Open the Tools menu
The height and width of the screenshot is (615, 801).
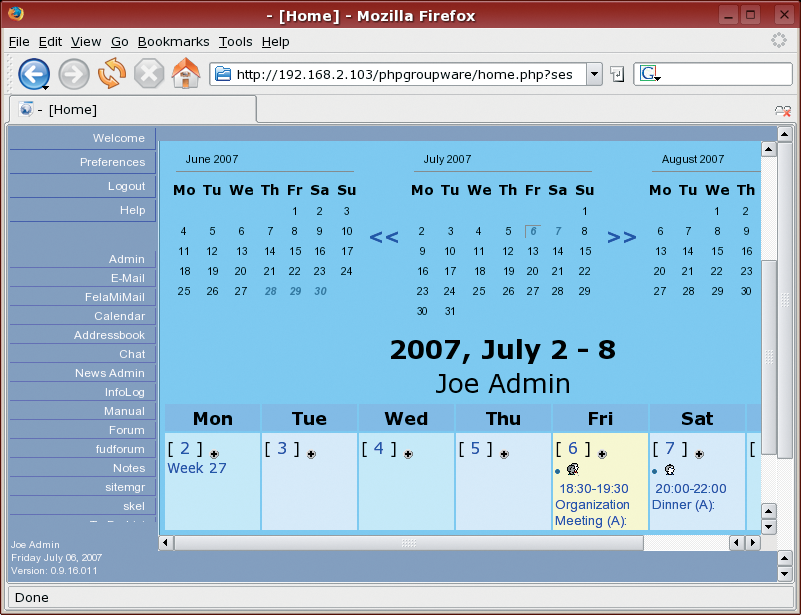pyautogui.click(x=235, y=42)
